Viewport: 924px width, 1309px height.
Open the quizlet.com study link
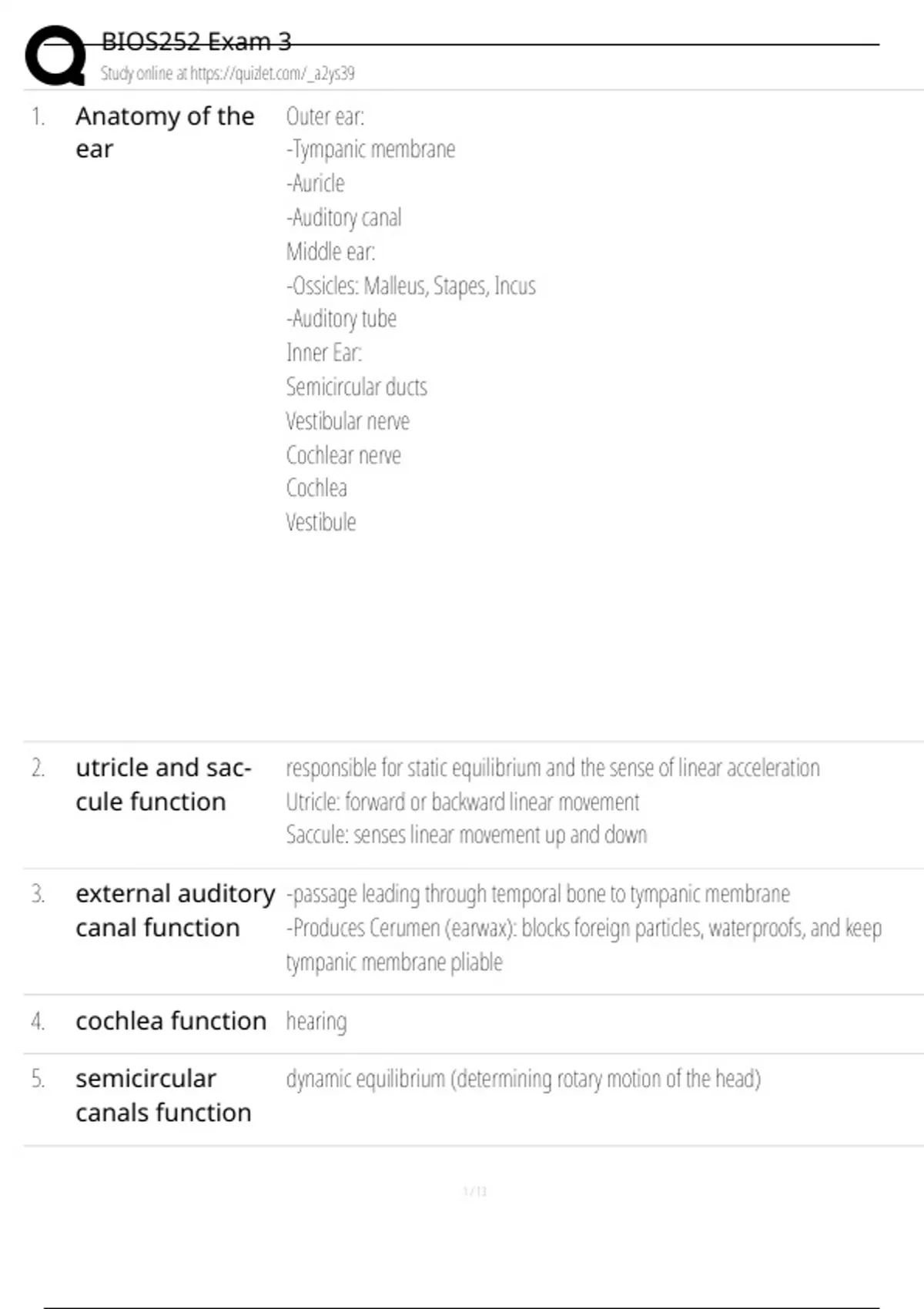[227, 74]
